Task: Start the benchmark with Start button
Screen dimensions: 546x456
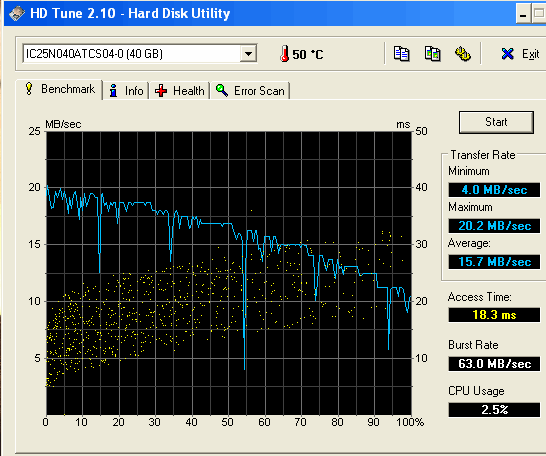Action: (496, 122)
